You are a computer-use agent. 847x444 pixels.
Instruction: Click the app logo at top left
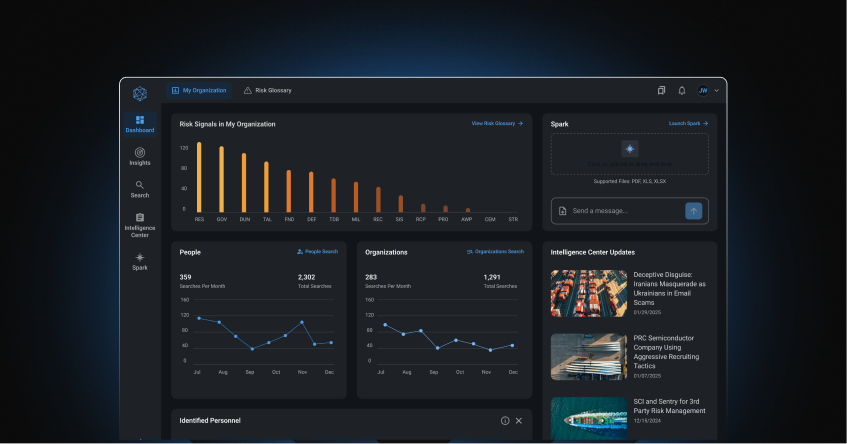point(139,93)
